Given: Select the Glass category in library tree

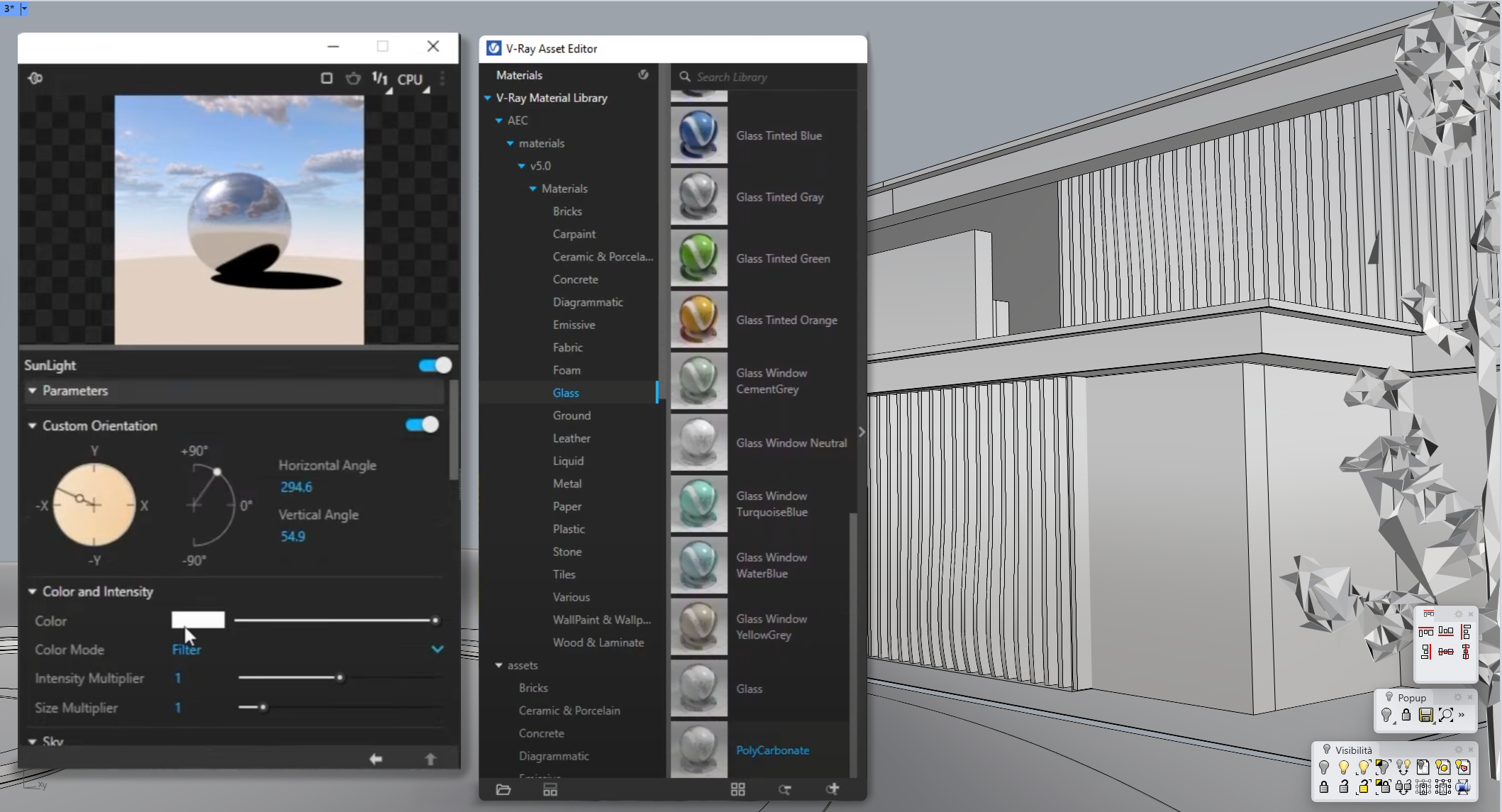Looking at the screenshot, I should [566, 393].
